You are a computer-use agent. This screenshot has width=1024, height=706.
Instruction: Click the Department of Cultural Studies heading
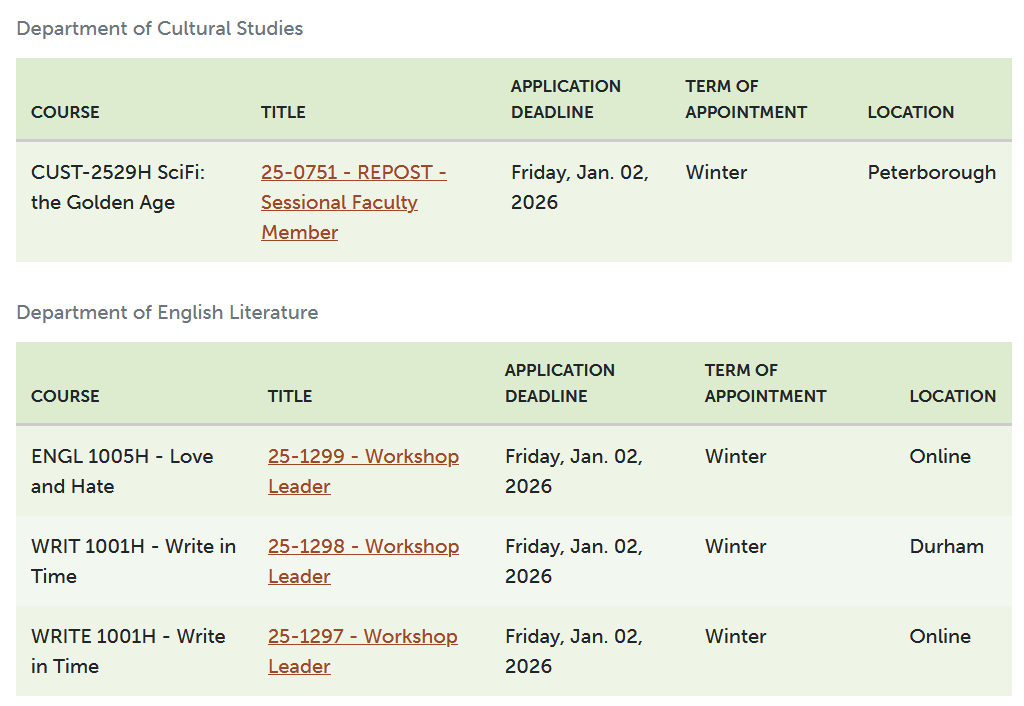click(160, 28)
